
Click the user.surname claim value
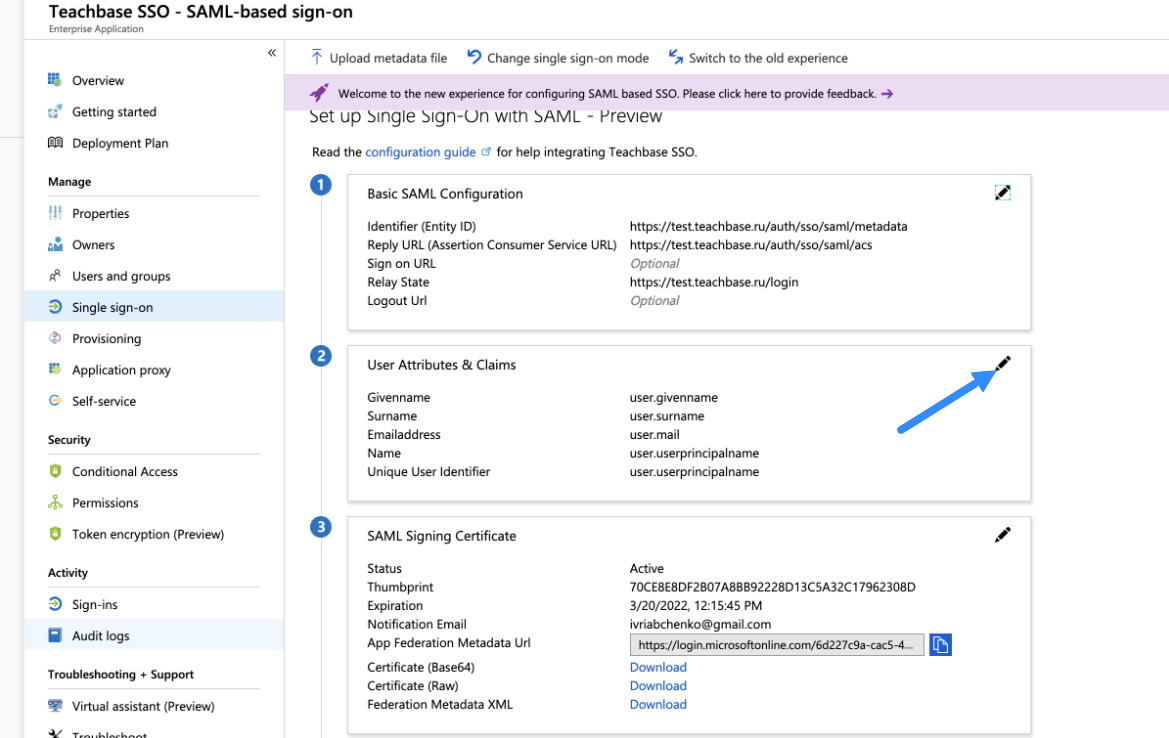[667, 417]
